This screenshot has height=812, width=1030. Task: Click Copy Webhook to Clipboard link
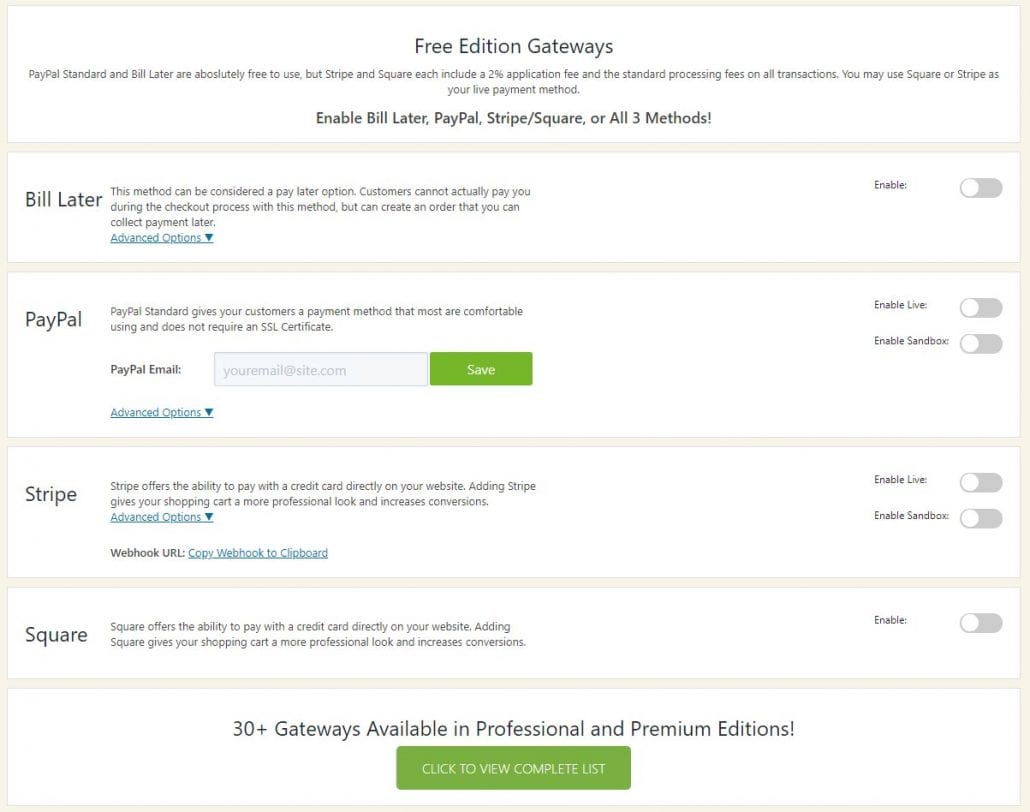coord(258,552)
